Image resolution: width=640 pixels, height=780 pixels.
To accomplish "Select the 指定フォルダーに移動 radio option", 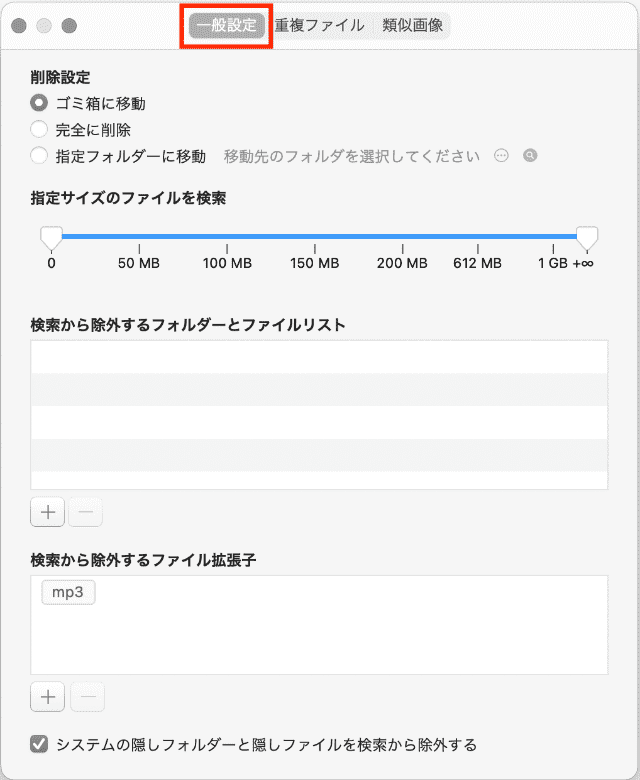I will (39, 156).
